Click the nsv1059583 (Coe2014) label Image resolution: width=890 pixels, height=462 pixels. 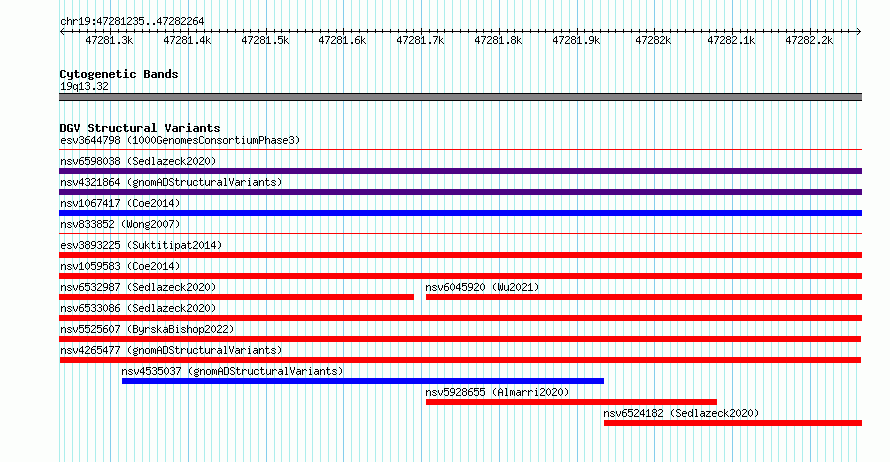coord(120,266)
